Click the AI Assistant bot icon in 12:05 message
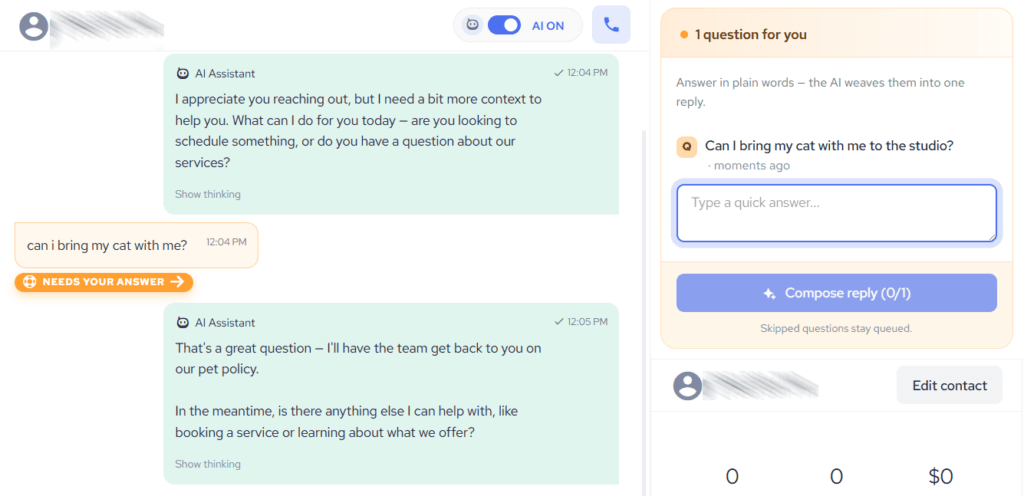Image resolution: width=1024 pixels, height=496 pixels. point(183,322)
